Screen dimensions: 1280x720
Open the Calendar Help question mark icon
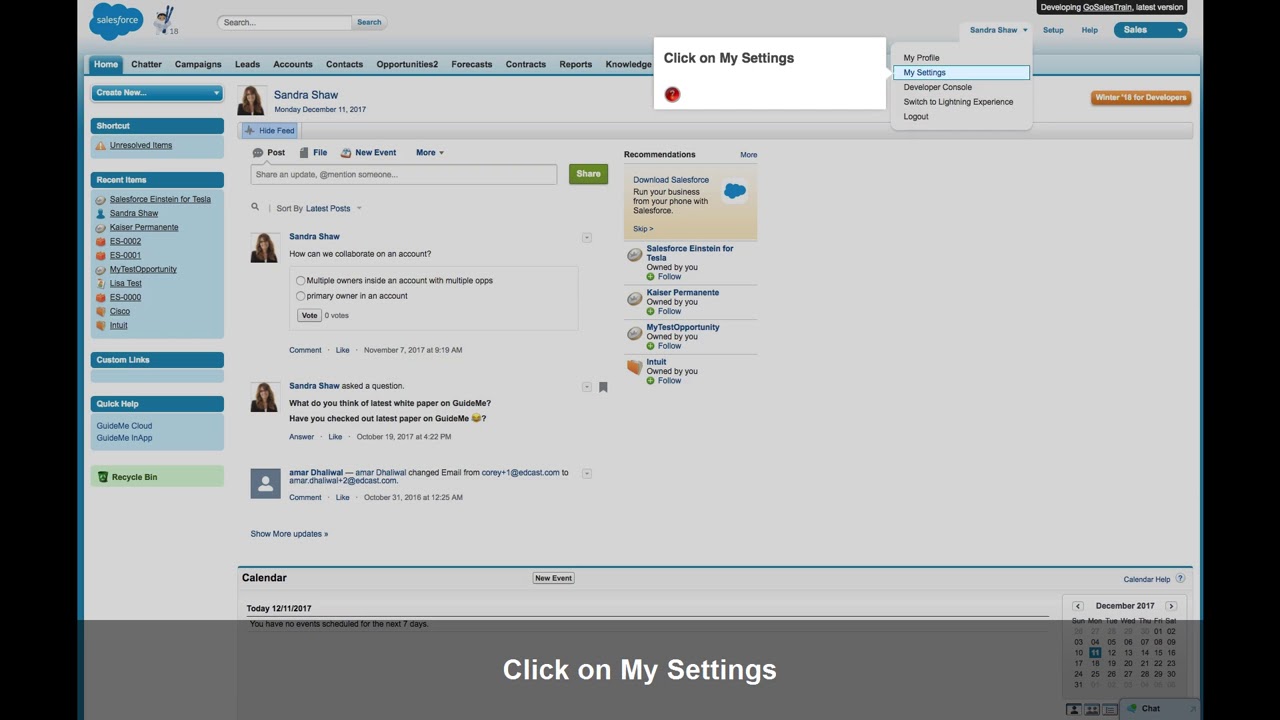[1180, 578]
